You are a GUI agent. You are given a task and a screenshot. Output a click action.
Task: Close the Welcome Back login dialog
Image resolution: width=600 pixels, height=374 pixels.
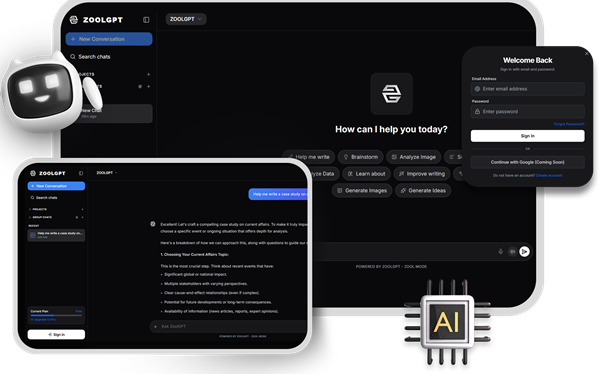587,54
